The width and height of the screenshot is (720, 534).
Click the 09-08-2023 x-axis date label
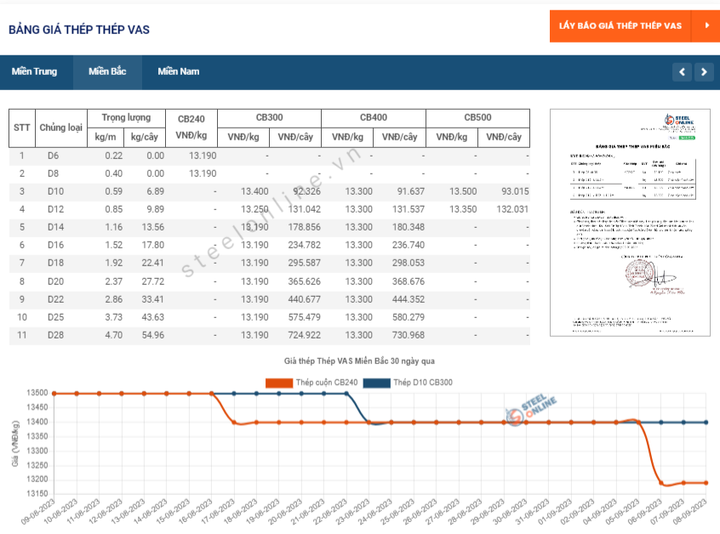[39, 512]
